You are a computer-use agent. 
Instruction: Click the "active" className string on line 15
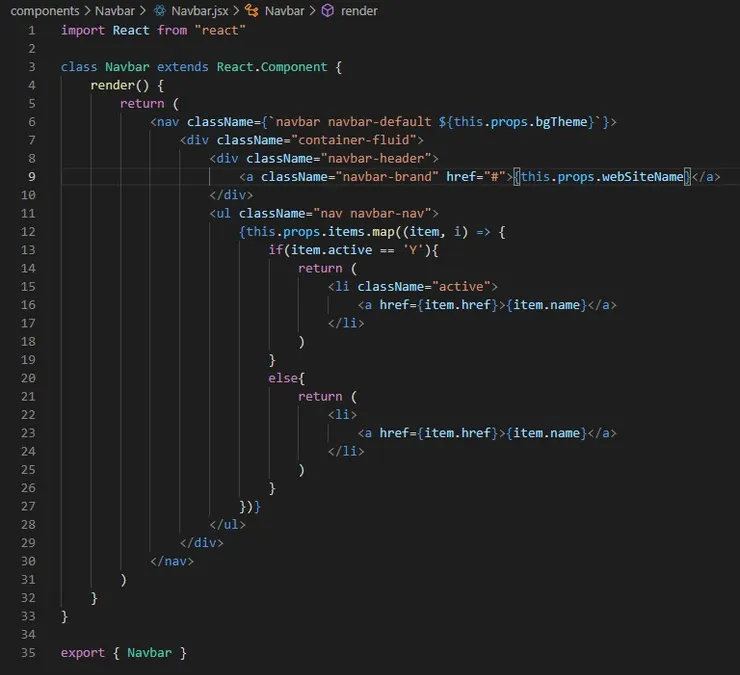tap(461, 287)
